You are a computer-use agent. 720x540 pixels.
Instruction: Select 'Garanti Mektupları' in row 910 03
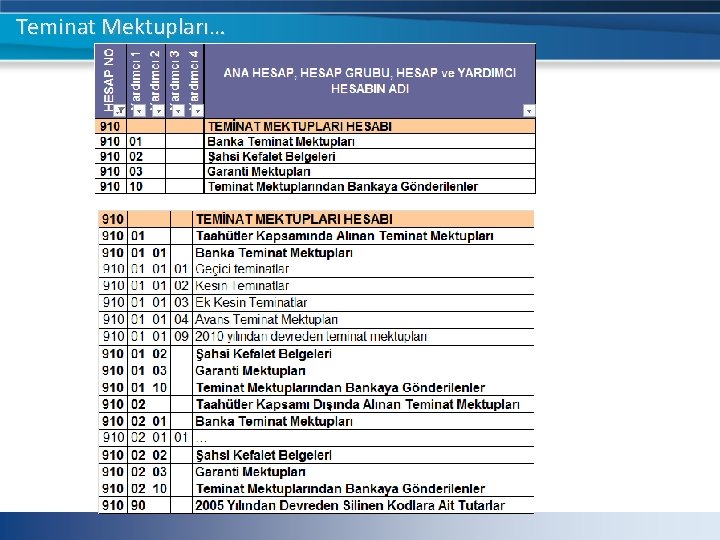(259, 172)
